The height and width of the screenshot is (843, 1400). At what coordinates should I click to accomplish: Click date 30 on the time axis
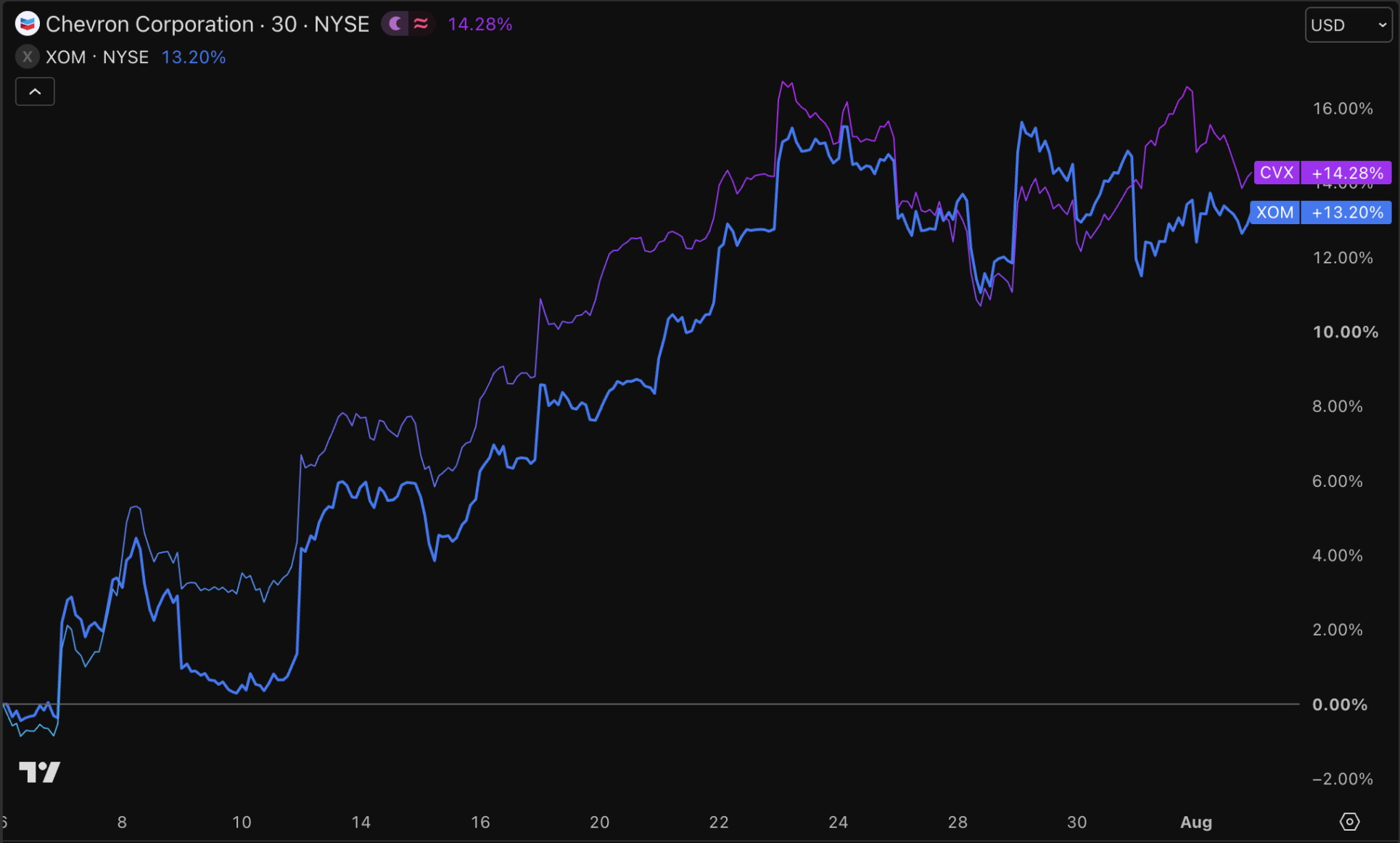point(1076,822)
